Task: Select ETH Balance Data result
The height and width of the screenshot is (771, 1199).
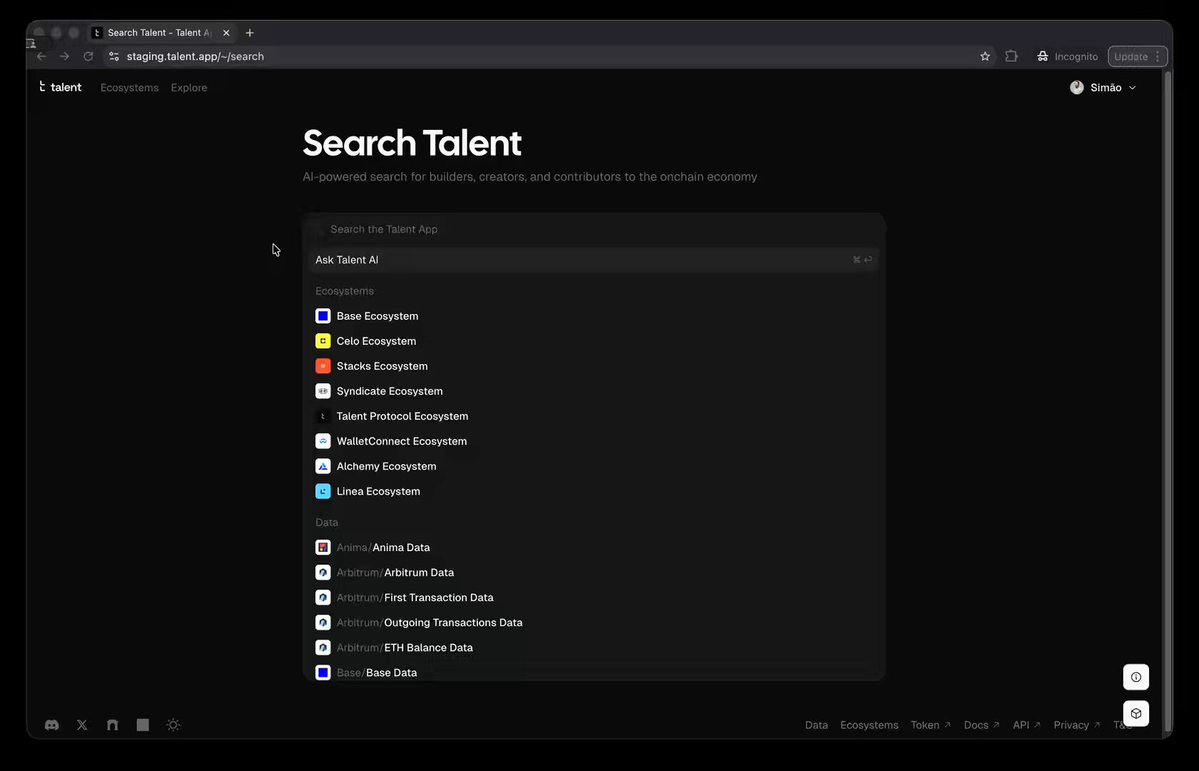Action: coord(594,648)
